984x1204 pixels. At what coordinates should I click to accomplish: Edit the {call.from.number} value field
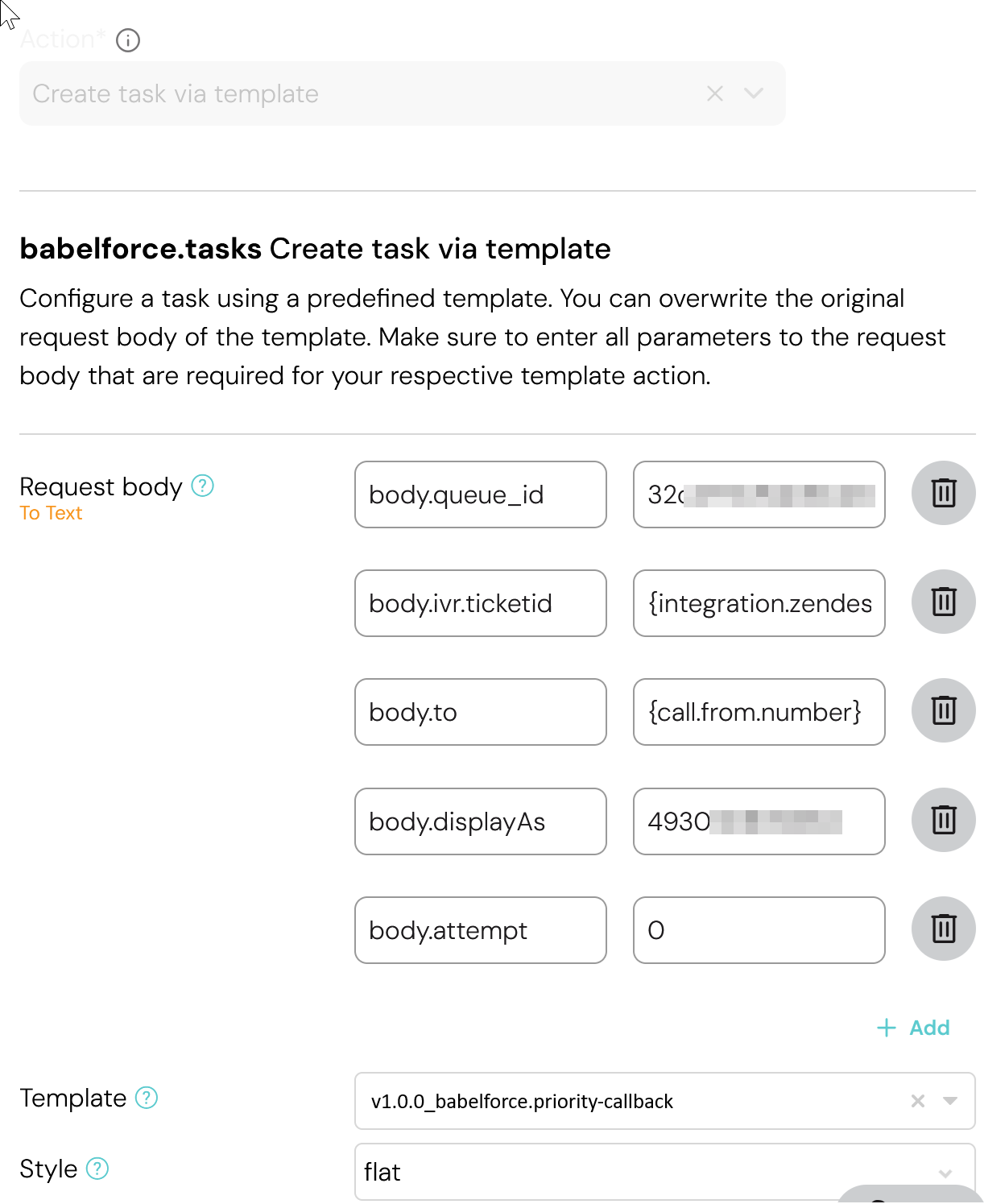pyautogui.click(x=759, y=712)
